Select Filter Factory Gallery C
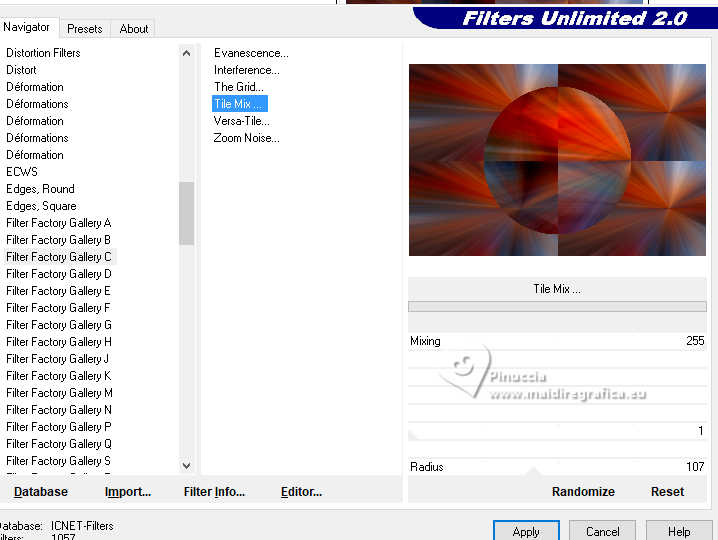The image size is (718, 540). [59, 257]
